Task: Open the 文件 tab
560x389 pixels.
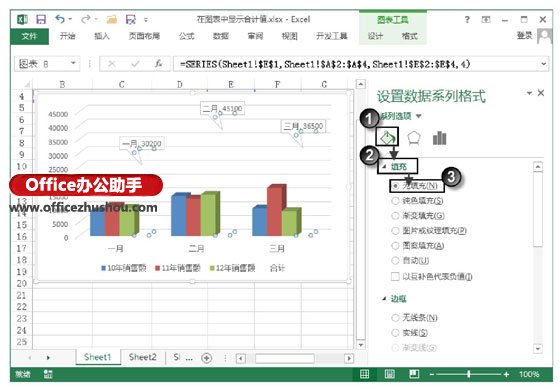Action: point(30,36)
